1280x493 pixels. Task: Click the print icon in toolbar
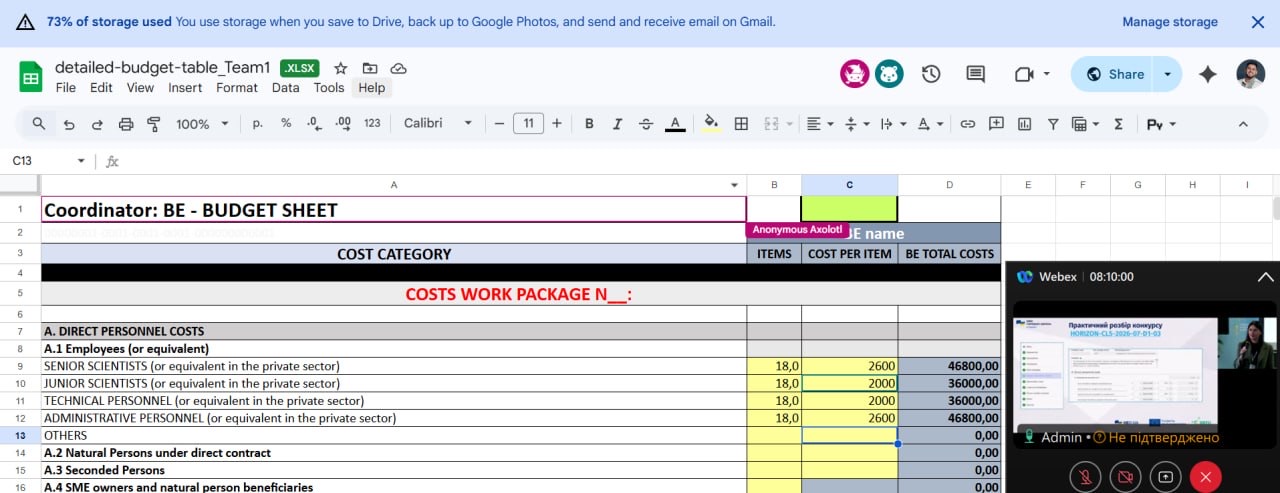pyautogui.click(x=126, y=124)
